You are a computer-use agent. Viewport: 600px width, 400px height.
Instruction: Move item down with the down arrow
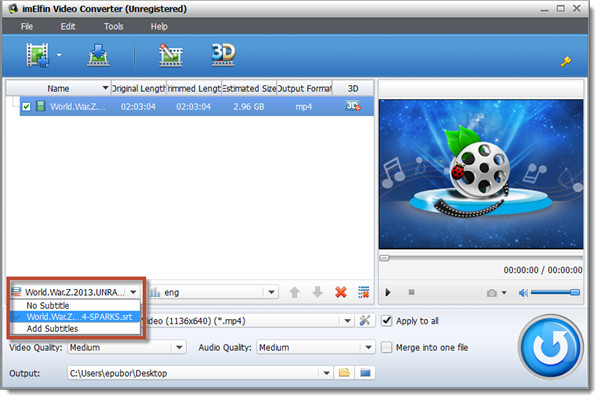[x=318, y=292]
